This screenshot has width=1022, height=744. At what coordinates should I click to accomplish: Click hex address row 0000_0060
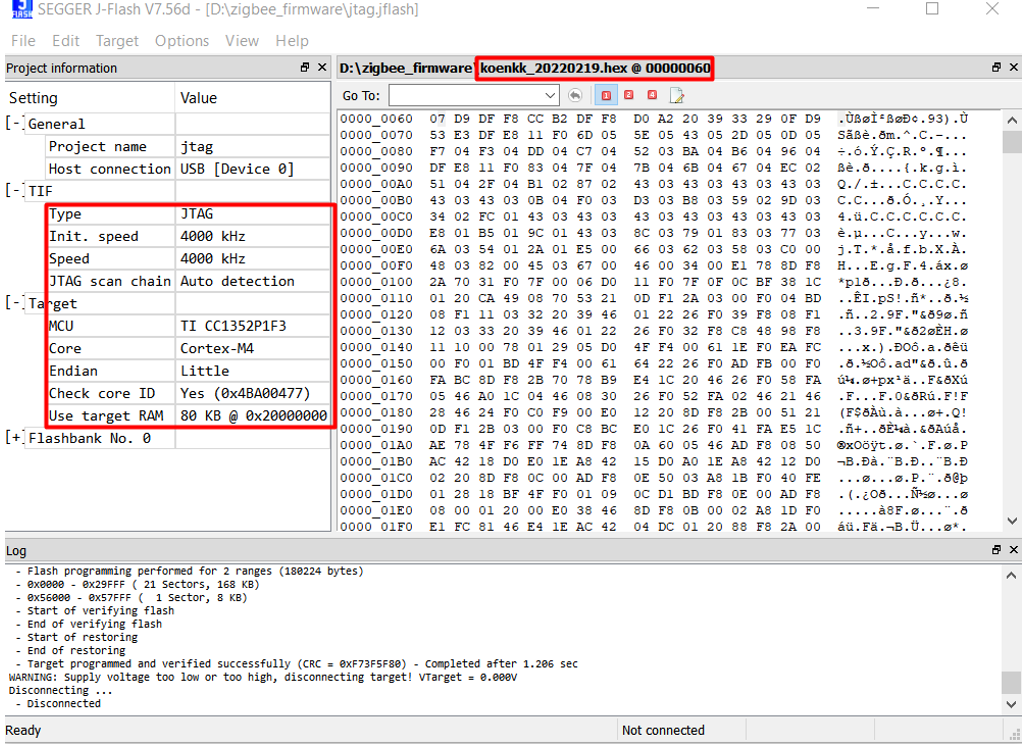(376, 119)
